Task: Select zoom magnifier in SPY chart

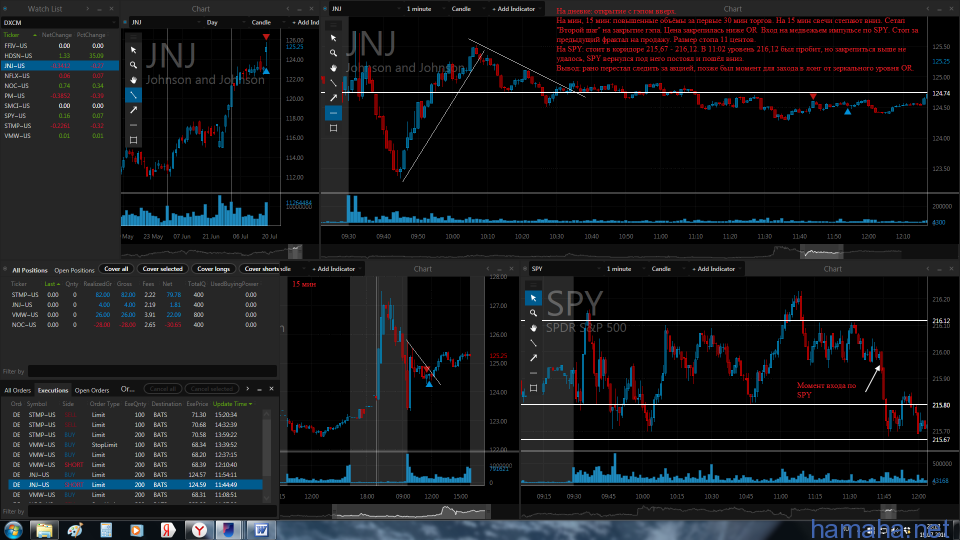Action: point(533,313)
